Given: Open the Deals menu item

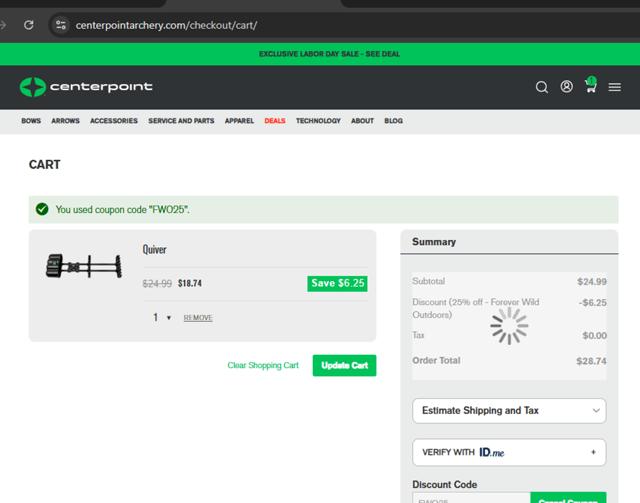Looking at the screenshot, I should click(275, 121).
